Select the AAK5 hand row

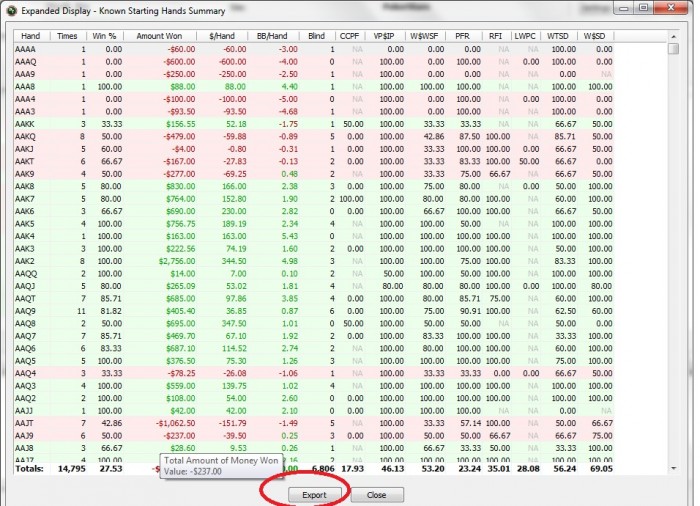tap(314, 224)
